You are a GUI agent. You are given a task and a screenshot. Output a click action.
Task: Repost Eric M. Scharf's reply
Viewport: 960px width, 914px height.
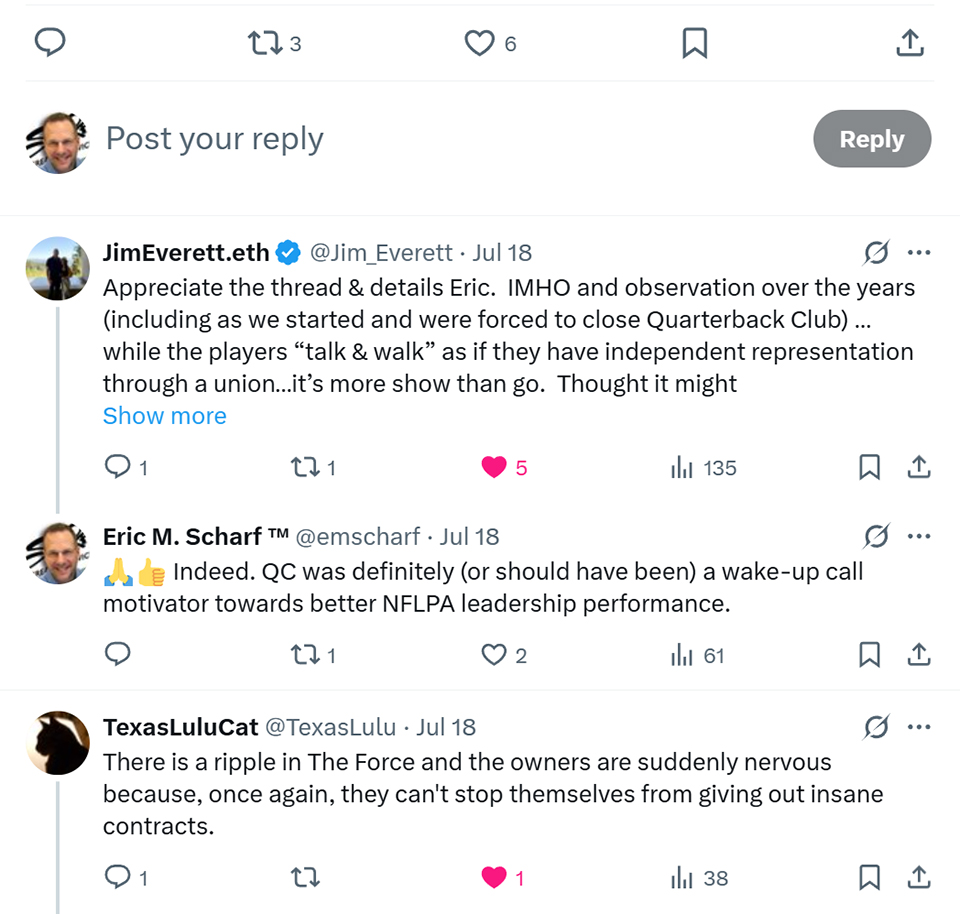click(304, 655)
